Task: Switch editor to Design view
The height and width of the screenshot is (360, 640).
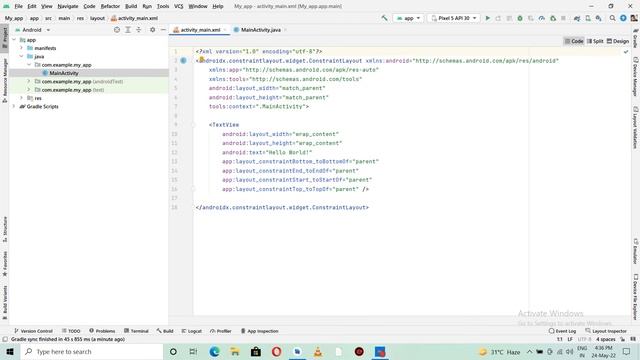Action: click(618, 41)
